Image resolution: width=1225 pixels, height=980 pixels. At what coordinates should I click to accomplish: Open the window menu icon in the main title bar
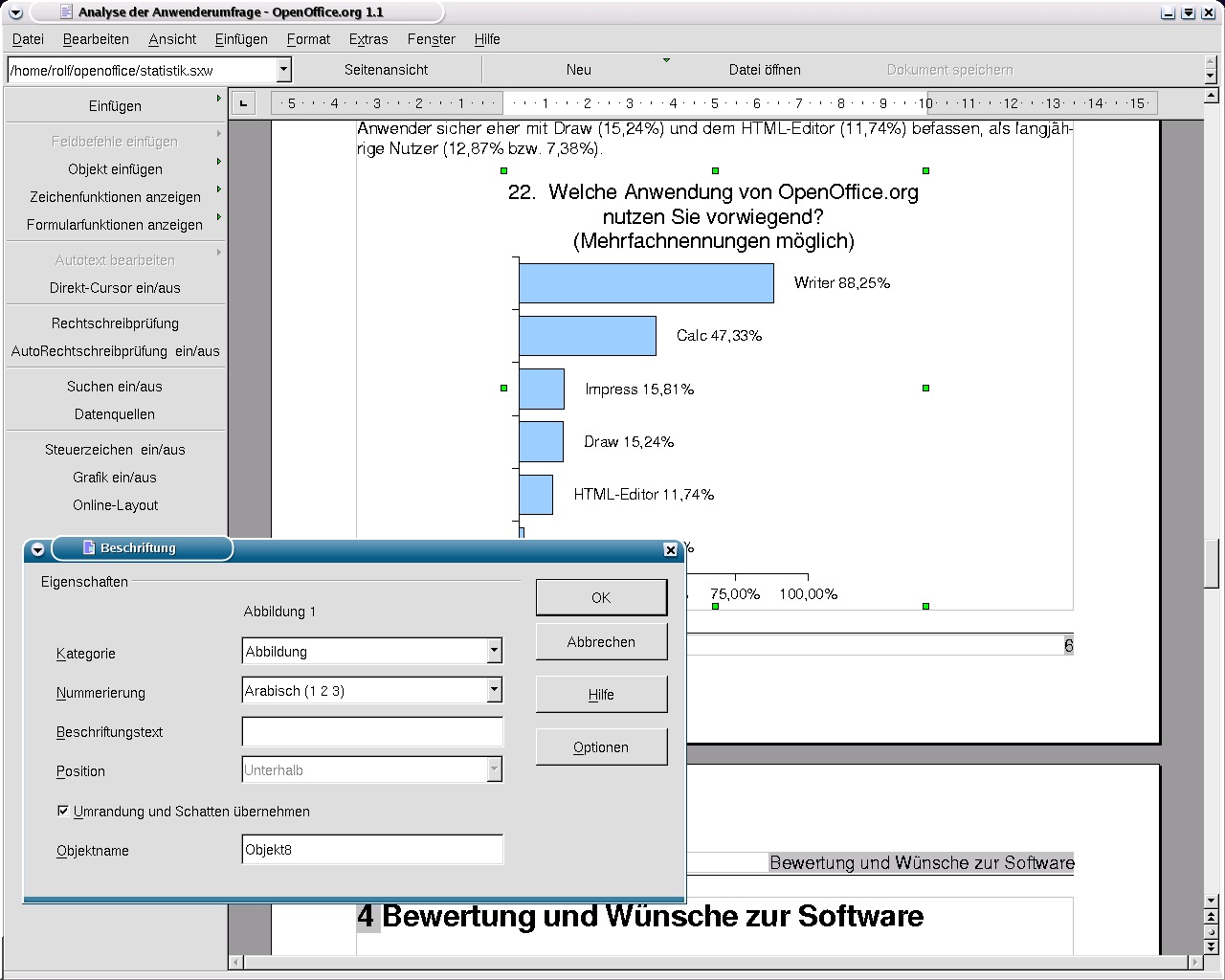pyautogui.click(x=14, y=12)
